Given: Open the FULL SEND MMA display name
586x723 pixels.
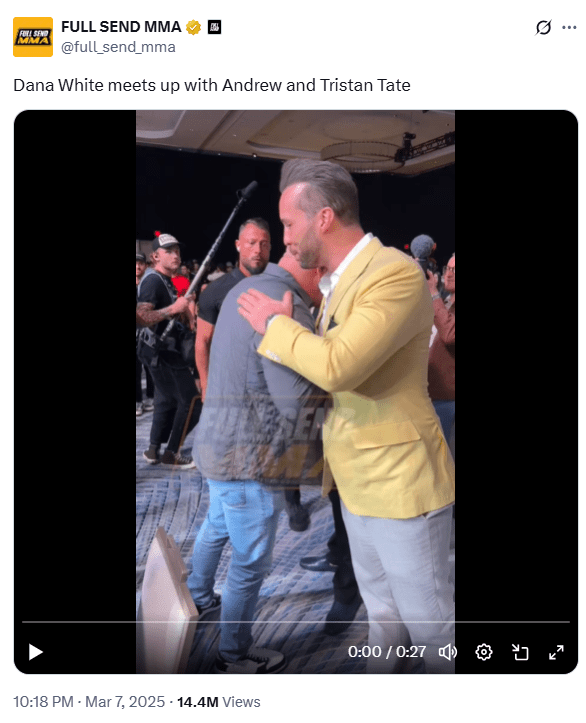Looking at the screenshot, I should click(x=121, y=27).
